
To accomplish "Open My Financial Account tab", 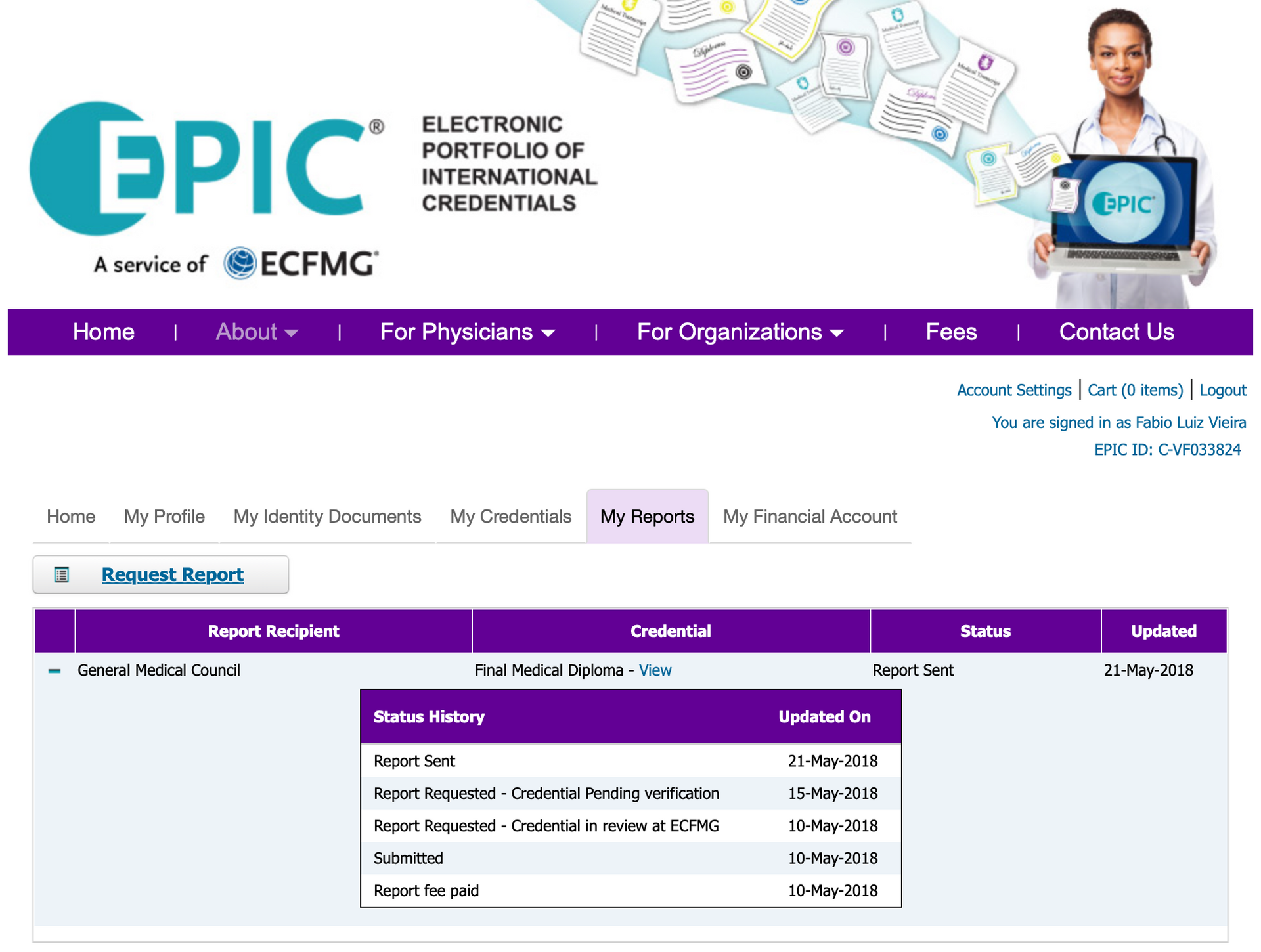I will pyautogui.click(x=809, y=517).
